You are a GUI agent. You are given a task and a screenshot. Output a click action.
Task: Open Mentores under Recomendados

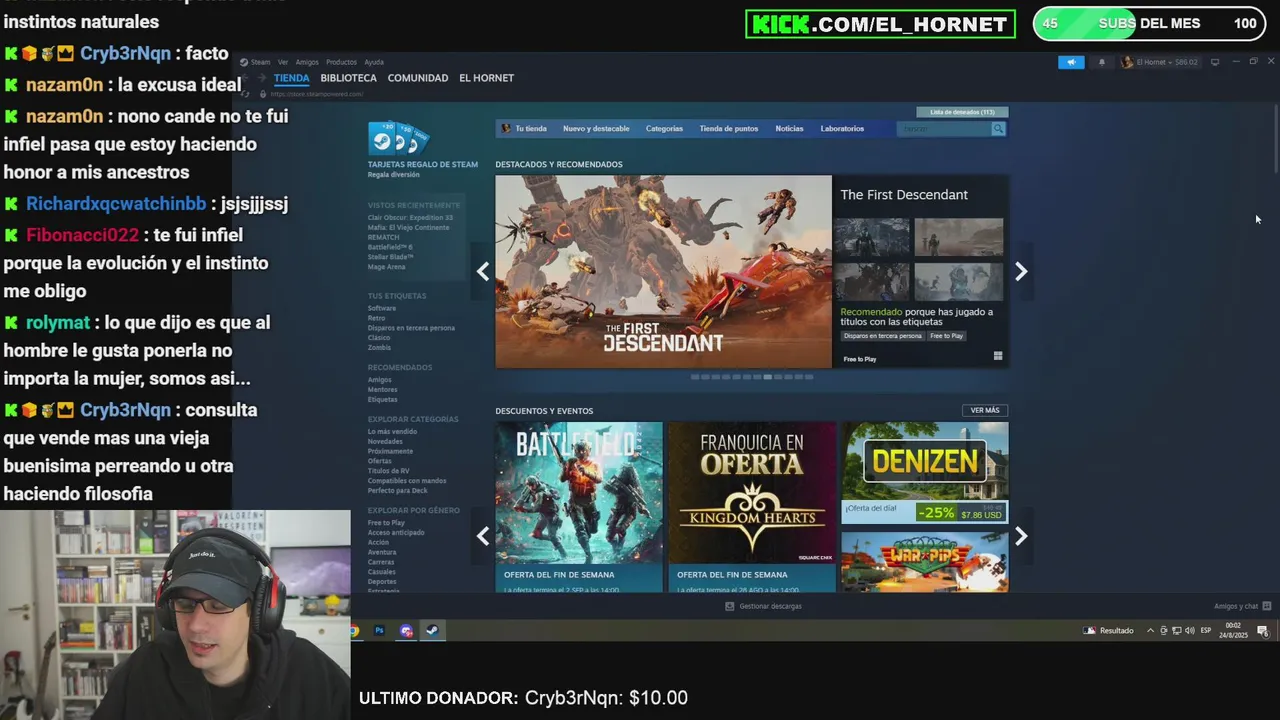382,390
